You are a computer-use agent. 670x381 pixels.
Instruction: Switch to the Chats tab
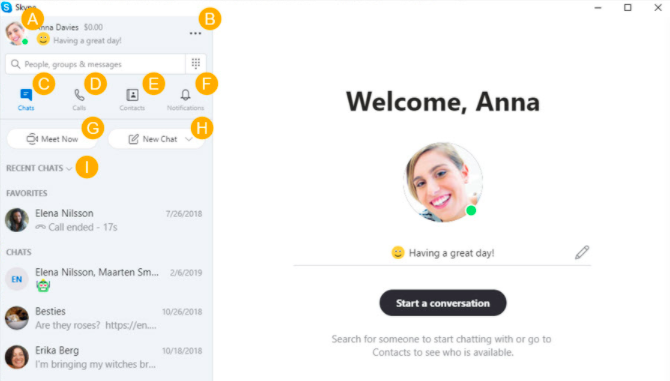point(26,100)
